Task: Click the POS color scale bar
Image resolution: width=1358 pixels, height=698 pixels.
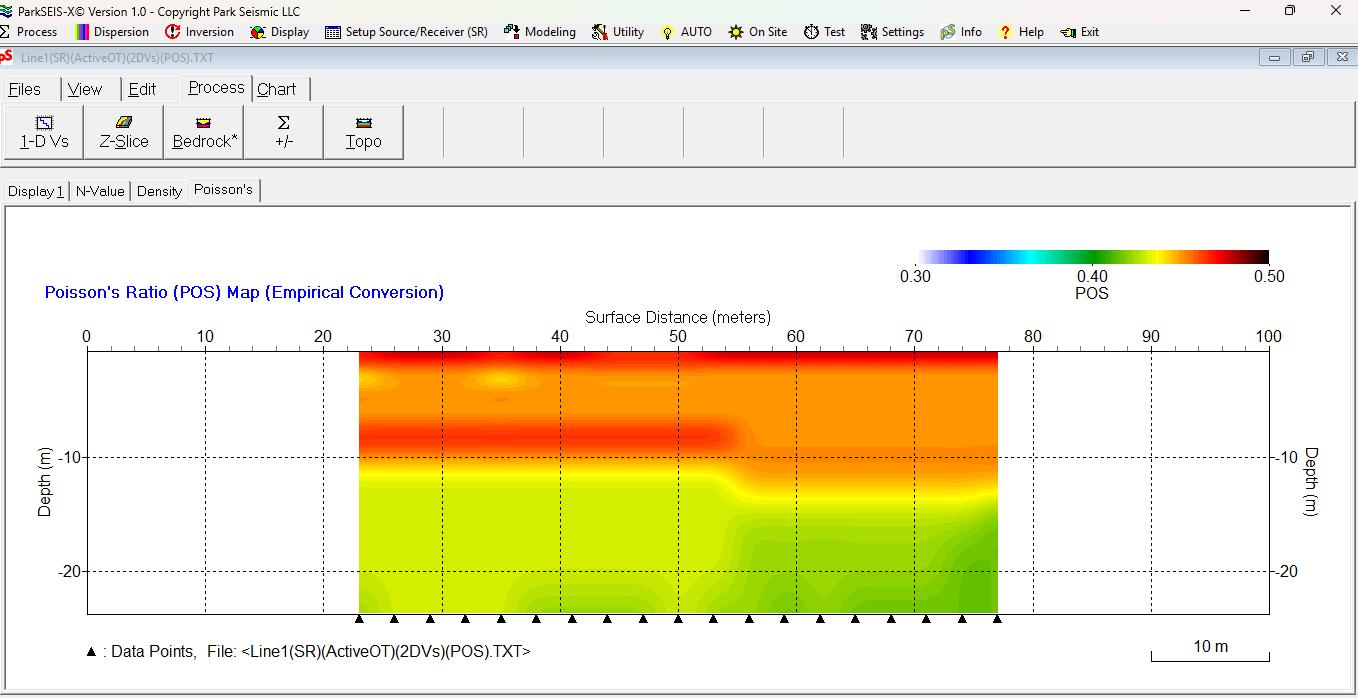Action: click(1093, 257)
